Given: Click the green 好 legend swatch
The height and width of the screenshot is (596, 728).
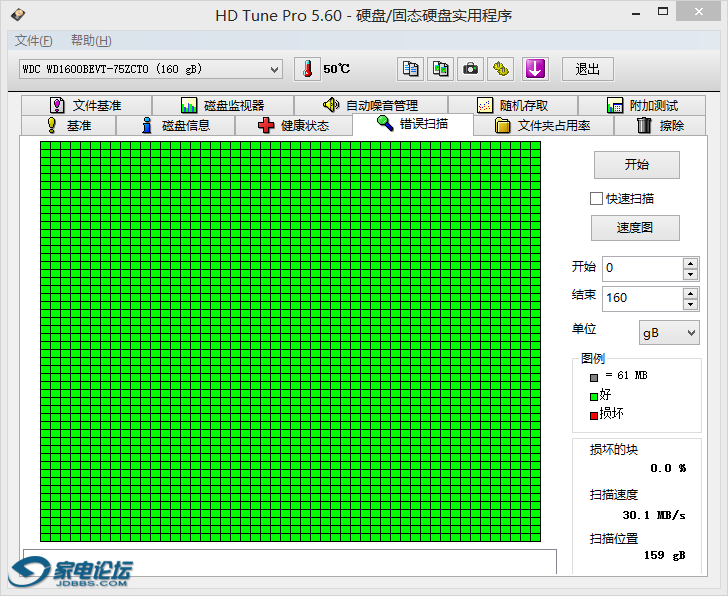Looking at the screenshot, I should click(x=594, y=396).
